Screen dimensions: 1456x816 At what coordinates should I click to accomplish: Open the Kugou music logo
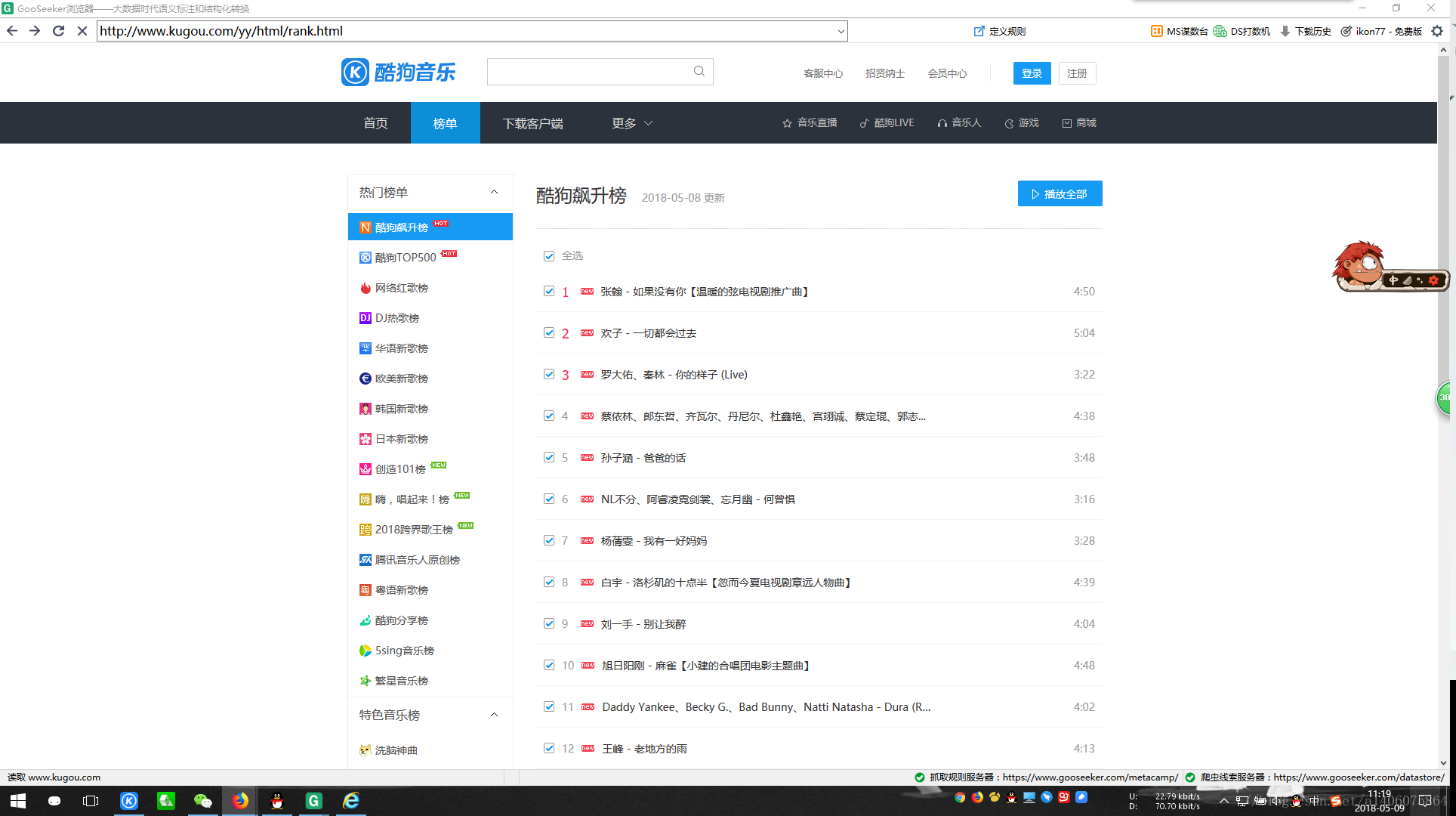pyautogui.click(x=398, y=72)
